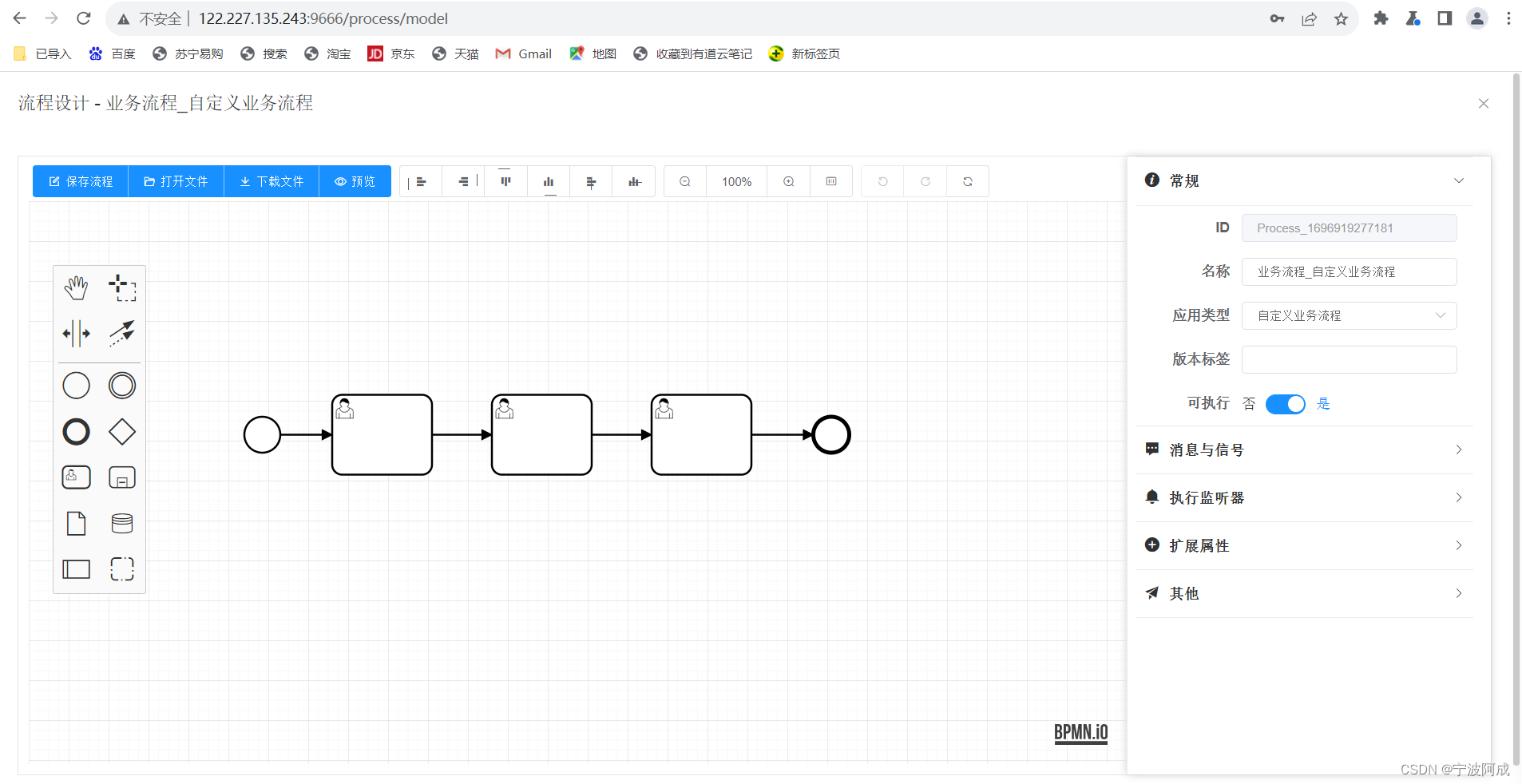Viewport: 1522px width, 784px height.
Task: Open the 百度 bookmark
Action: point(112,53)
